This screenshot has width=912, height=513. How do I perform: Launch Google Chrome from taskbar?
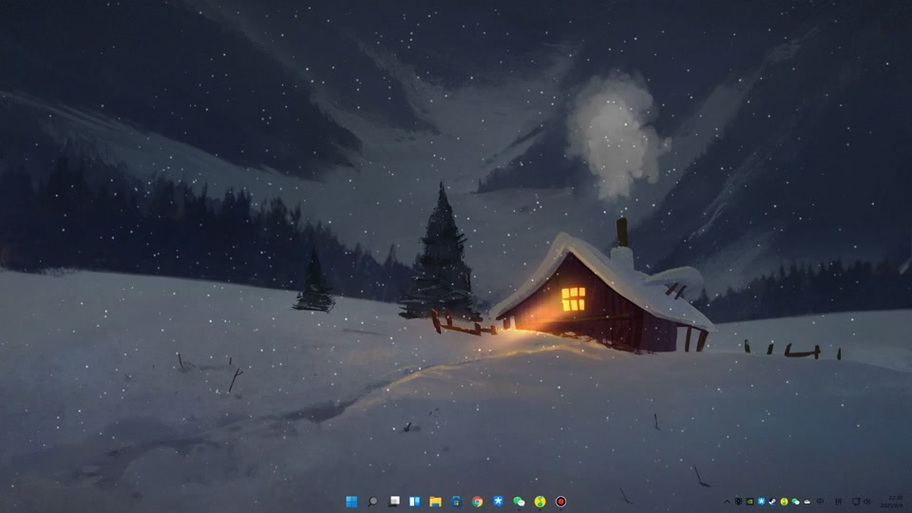coord(478,501)
